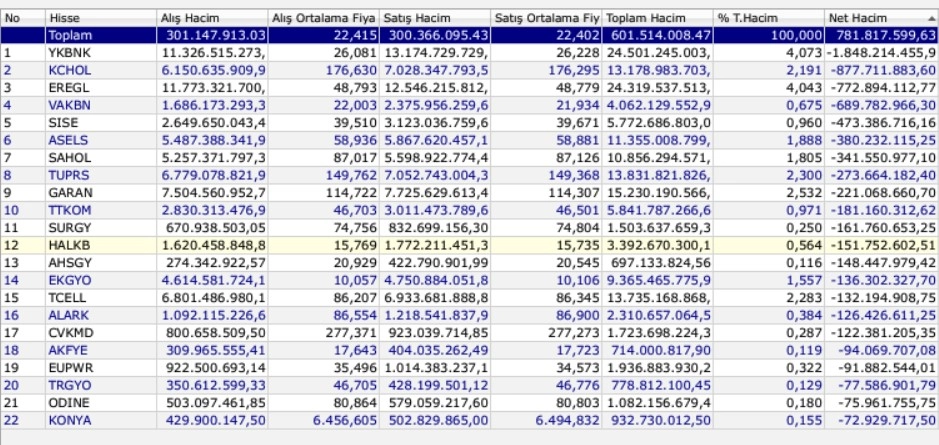Select the CVKMD stock row
This screenshot has width=939, height=445.
470,333
